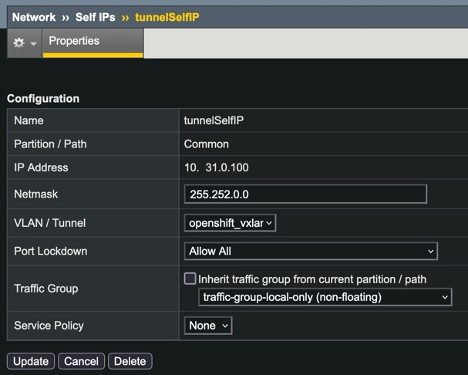Click the Traffic Group label
This screenshot has height=375, width=468.
click(46, 288)
